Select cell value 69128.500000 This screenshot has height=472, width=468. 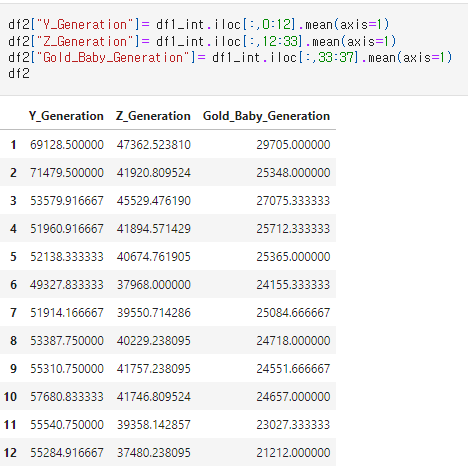pos(67,145)
